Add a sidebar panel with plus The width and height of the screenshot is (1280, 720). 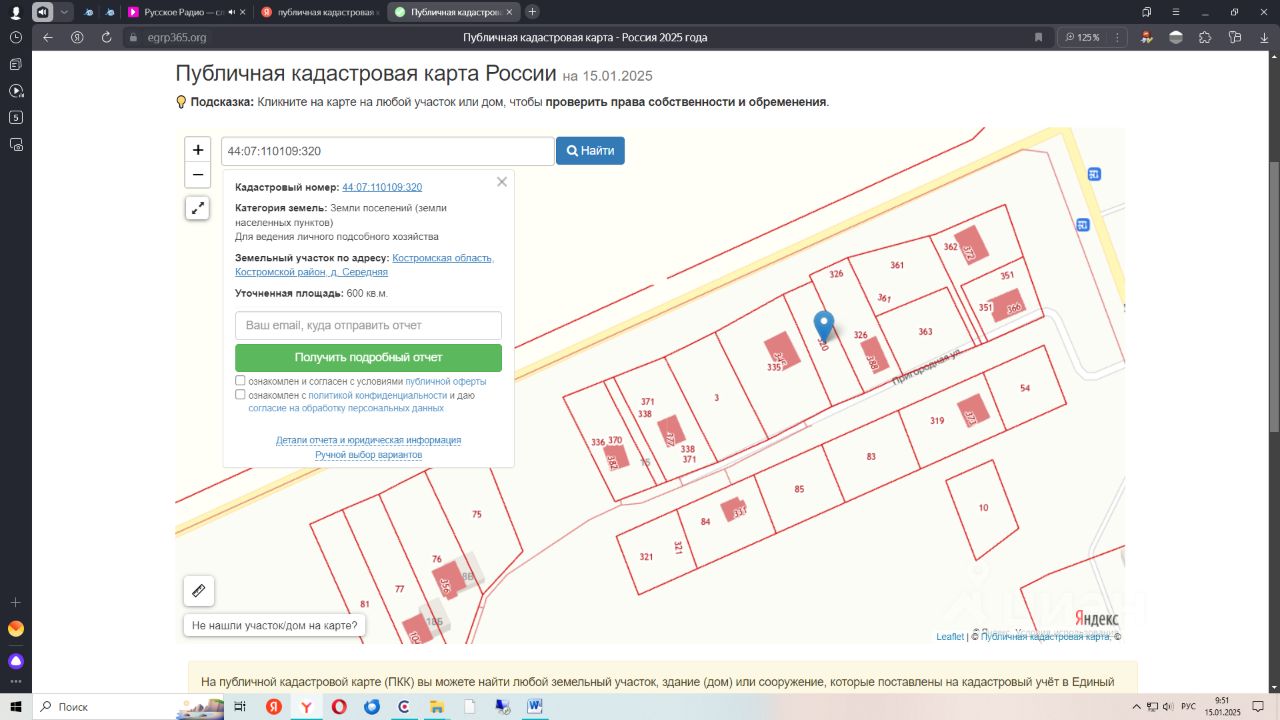15,603
